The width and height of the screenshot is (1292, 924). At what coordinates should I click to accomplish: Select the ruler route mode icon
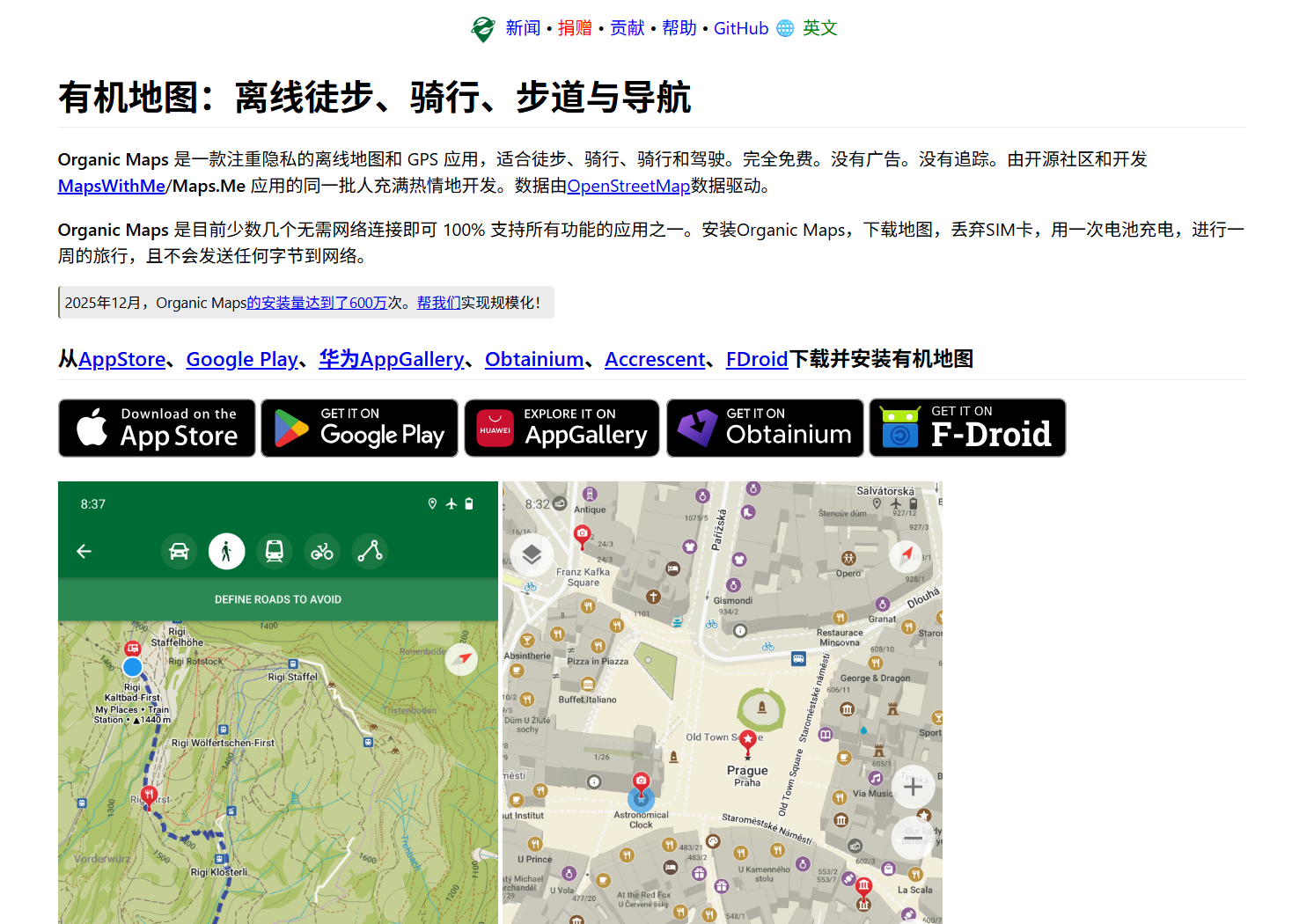(x=370, y=552)
